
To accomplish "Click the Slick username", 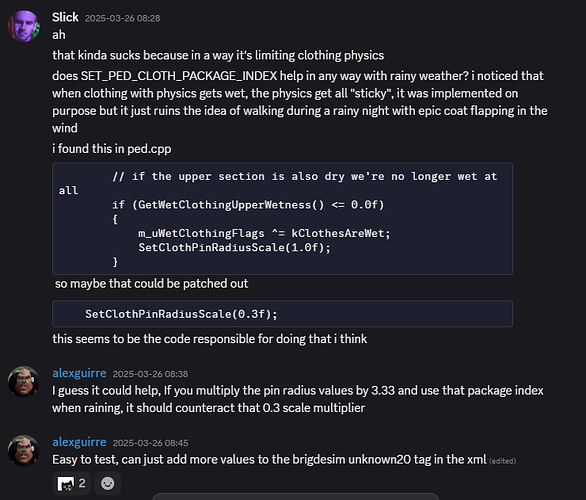I will [65, 17].
